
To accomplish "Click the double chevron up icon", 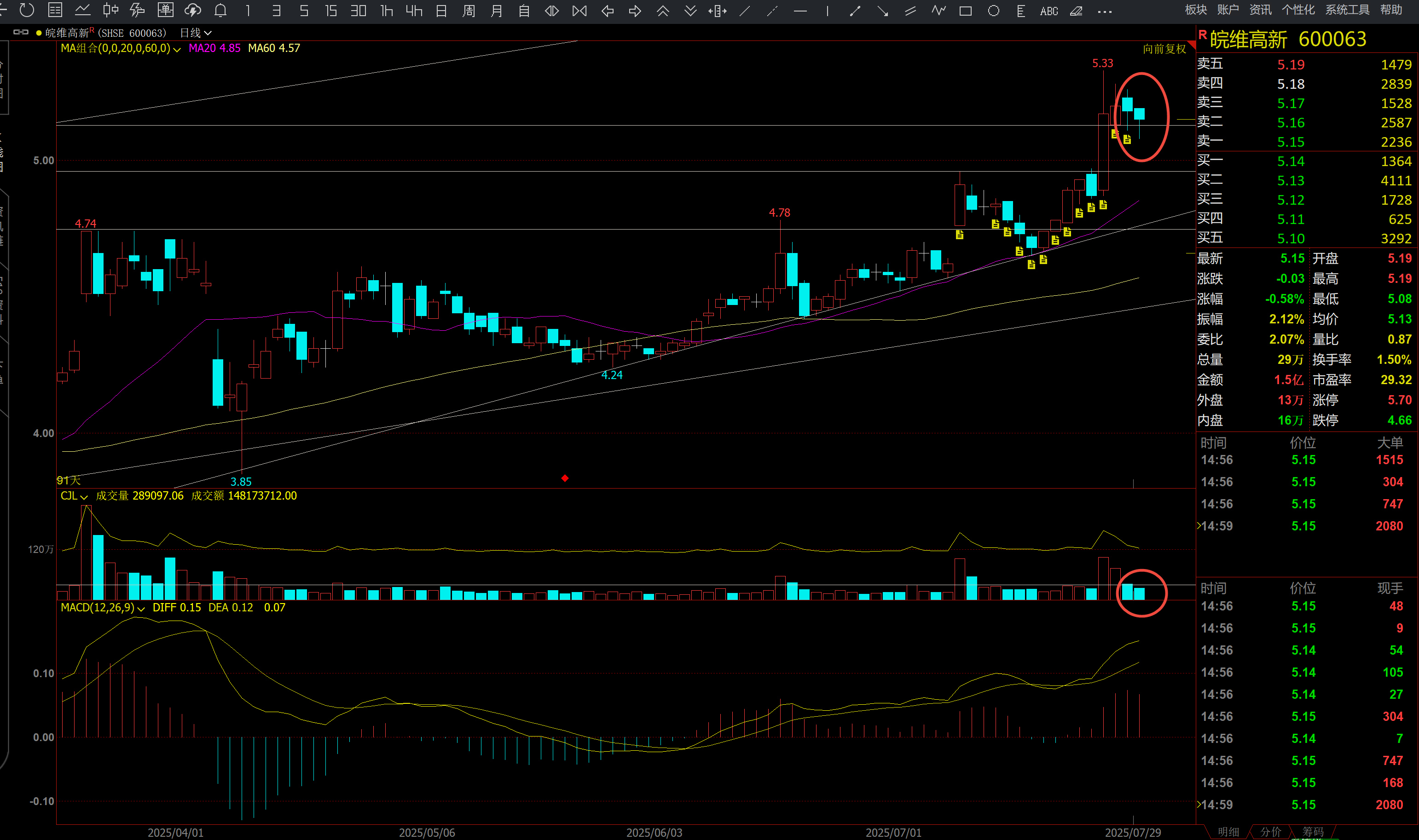I will pos(662,11).
